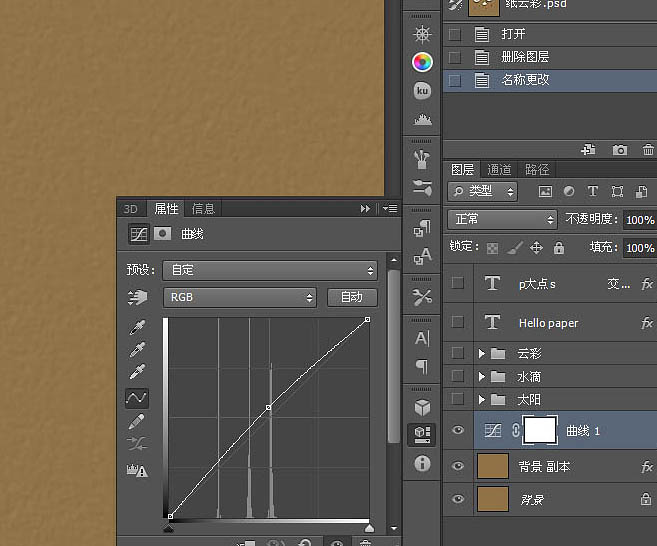Expand the 云彩 layer group
The image size is (657, 546).
coord(481,354)
